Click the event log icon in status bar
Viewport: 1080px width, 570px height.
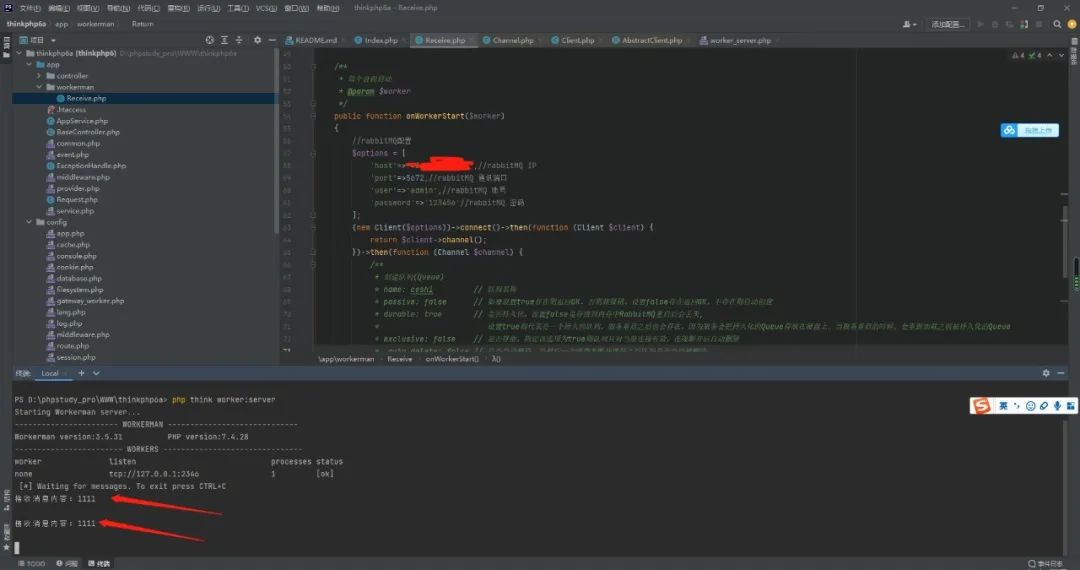[1045, 564]
